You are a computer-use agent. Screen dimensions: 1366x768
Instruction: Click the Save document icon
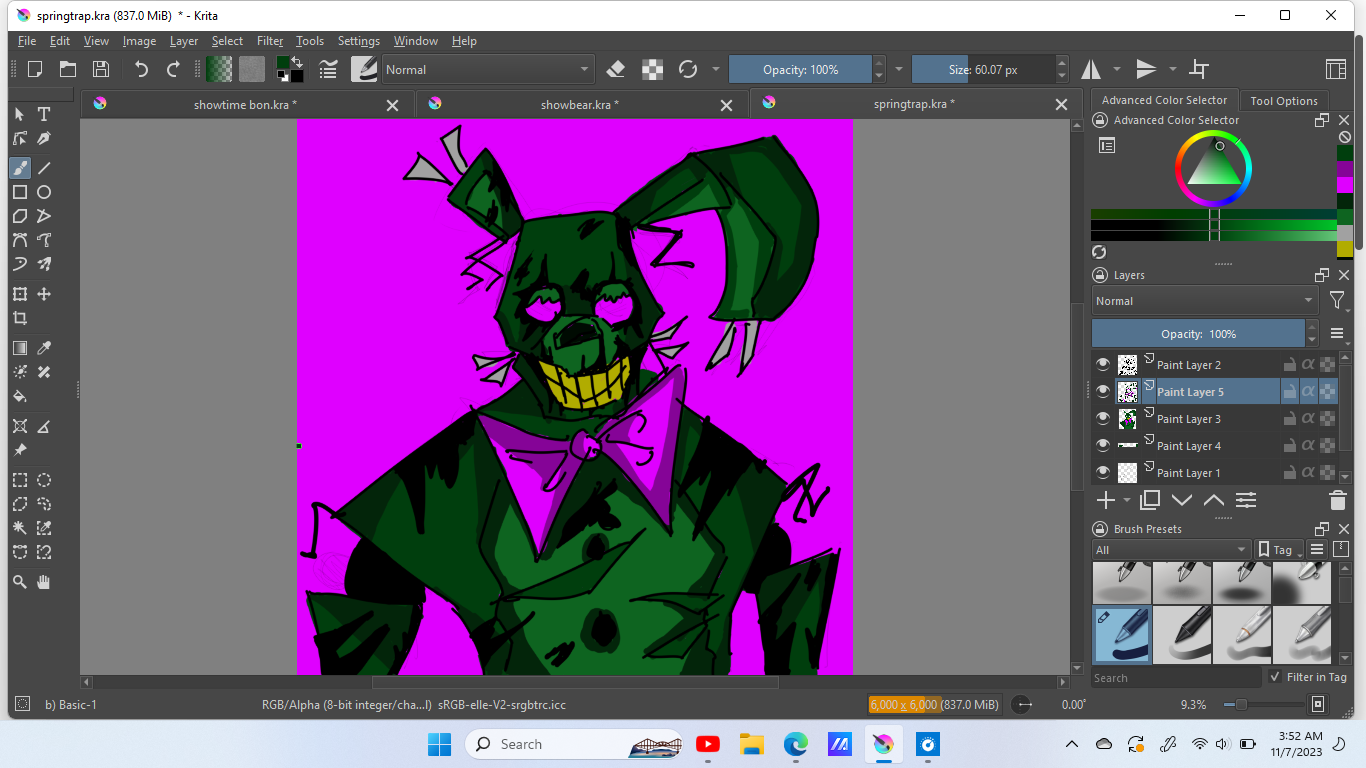tap(101, 69)
